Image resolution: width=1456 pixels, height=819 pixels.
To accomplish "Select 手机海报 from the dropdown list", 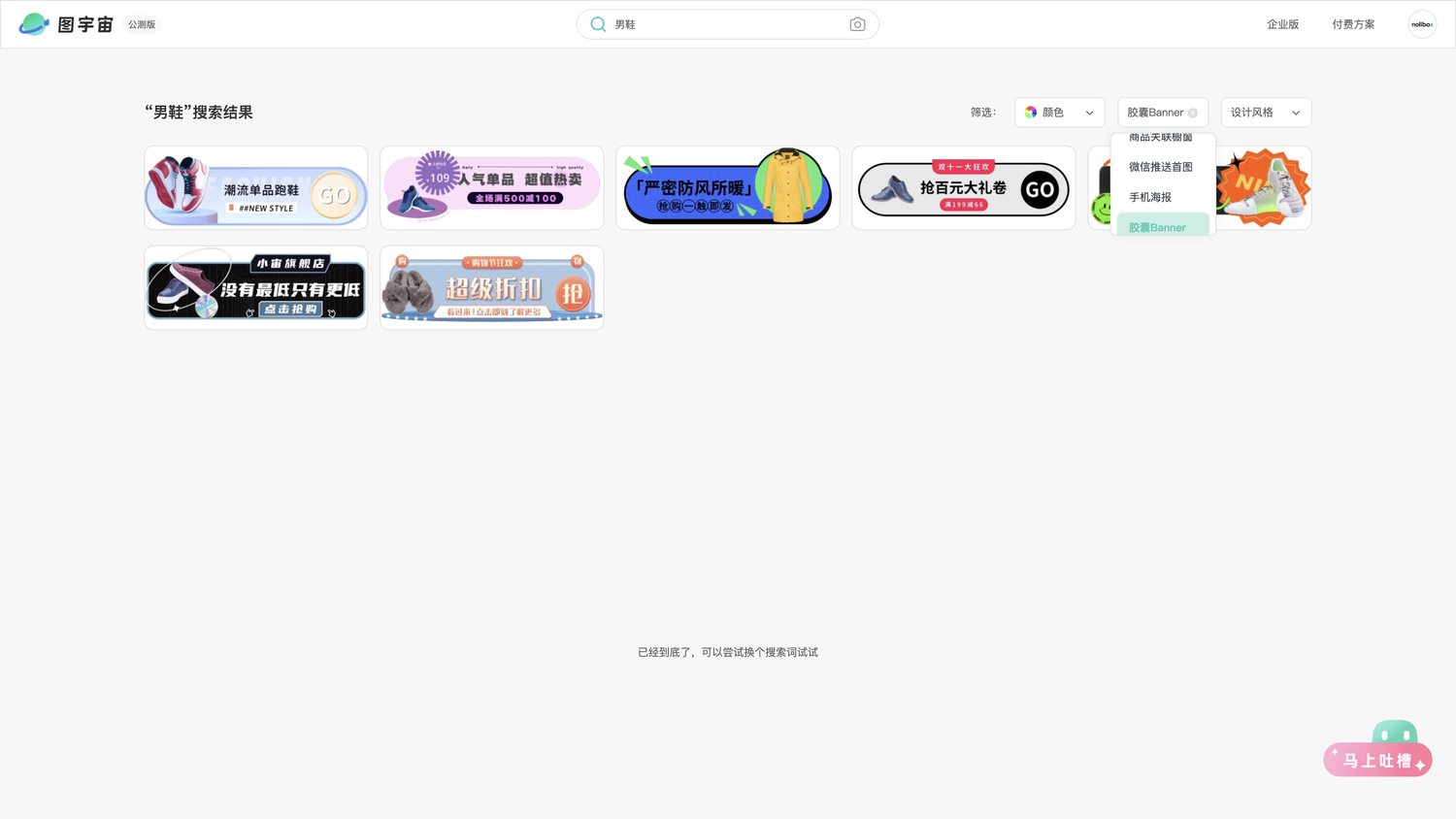I will [1150, 197].
